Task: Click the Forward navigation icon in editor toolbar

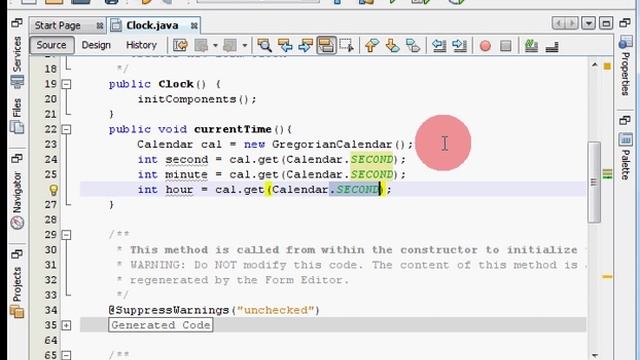Action: (230, 45)
